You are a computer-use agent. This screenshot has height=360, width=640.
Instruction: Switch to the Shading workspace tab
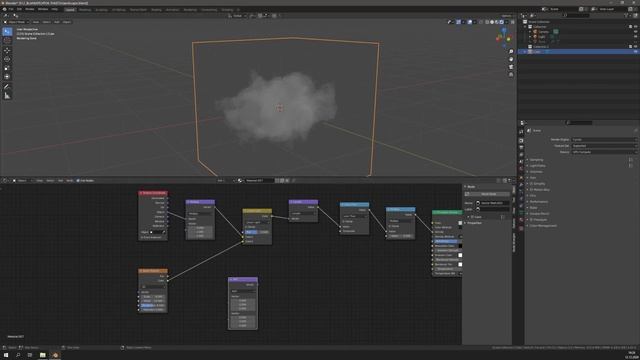[156, 9]
